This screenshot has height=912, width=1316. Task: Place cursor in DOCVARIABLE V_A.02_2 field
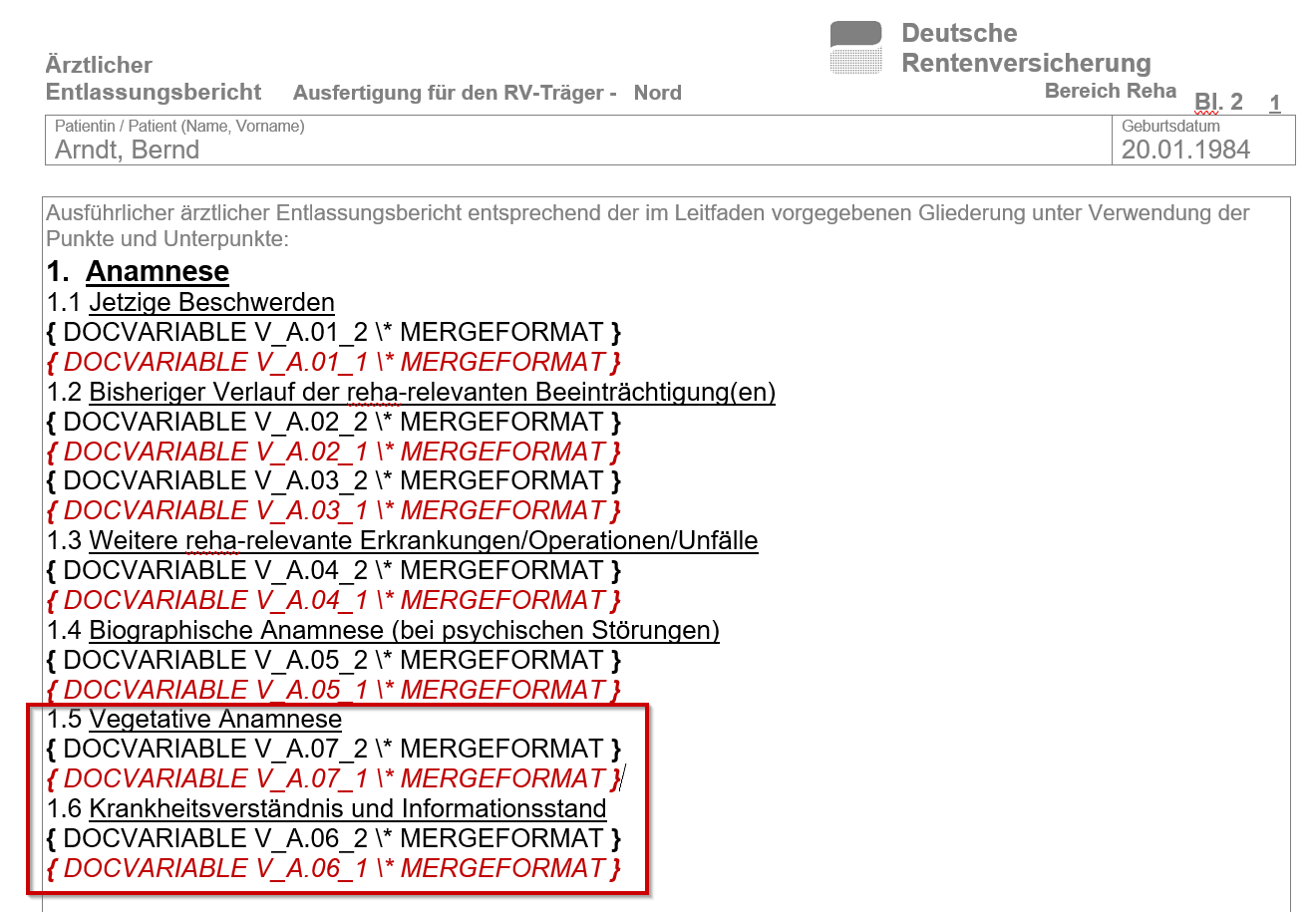pyautogui.click(x=333, y=422)
